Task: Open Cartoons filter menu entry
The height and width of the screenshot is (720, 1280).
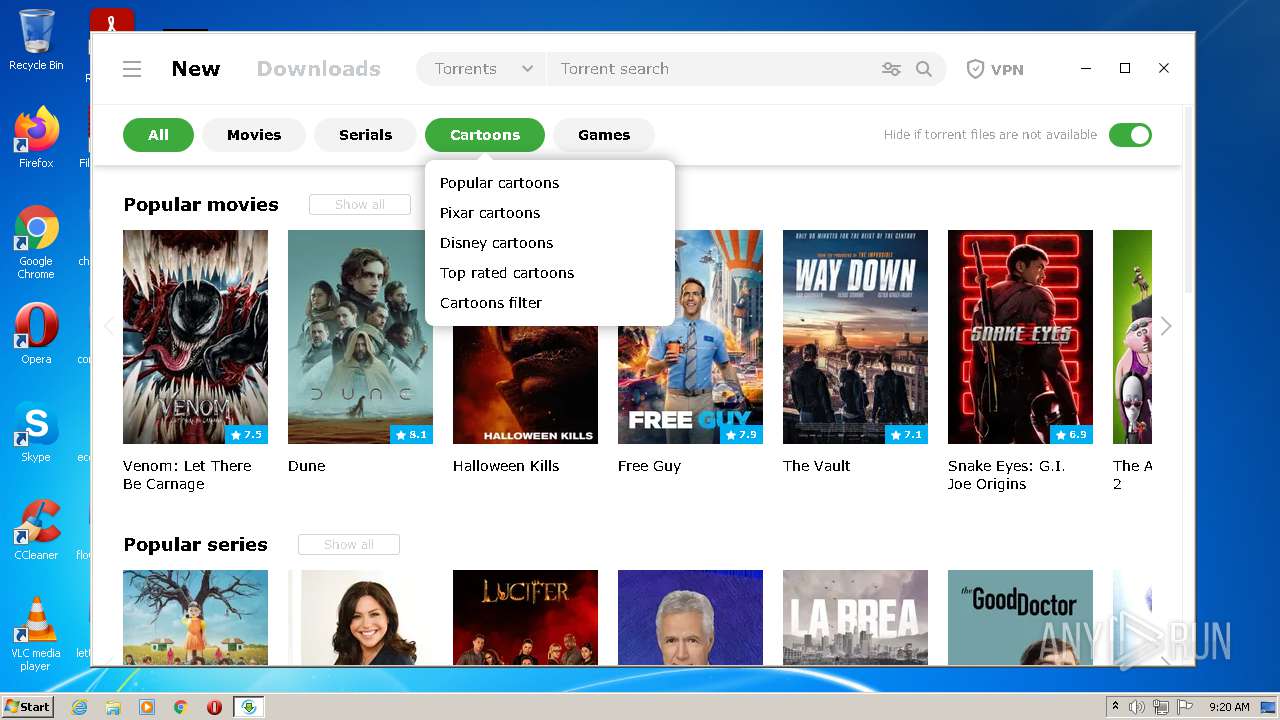Action: click(x=550, y=303)
